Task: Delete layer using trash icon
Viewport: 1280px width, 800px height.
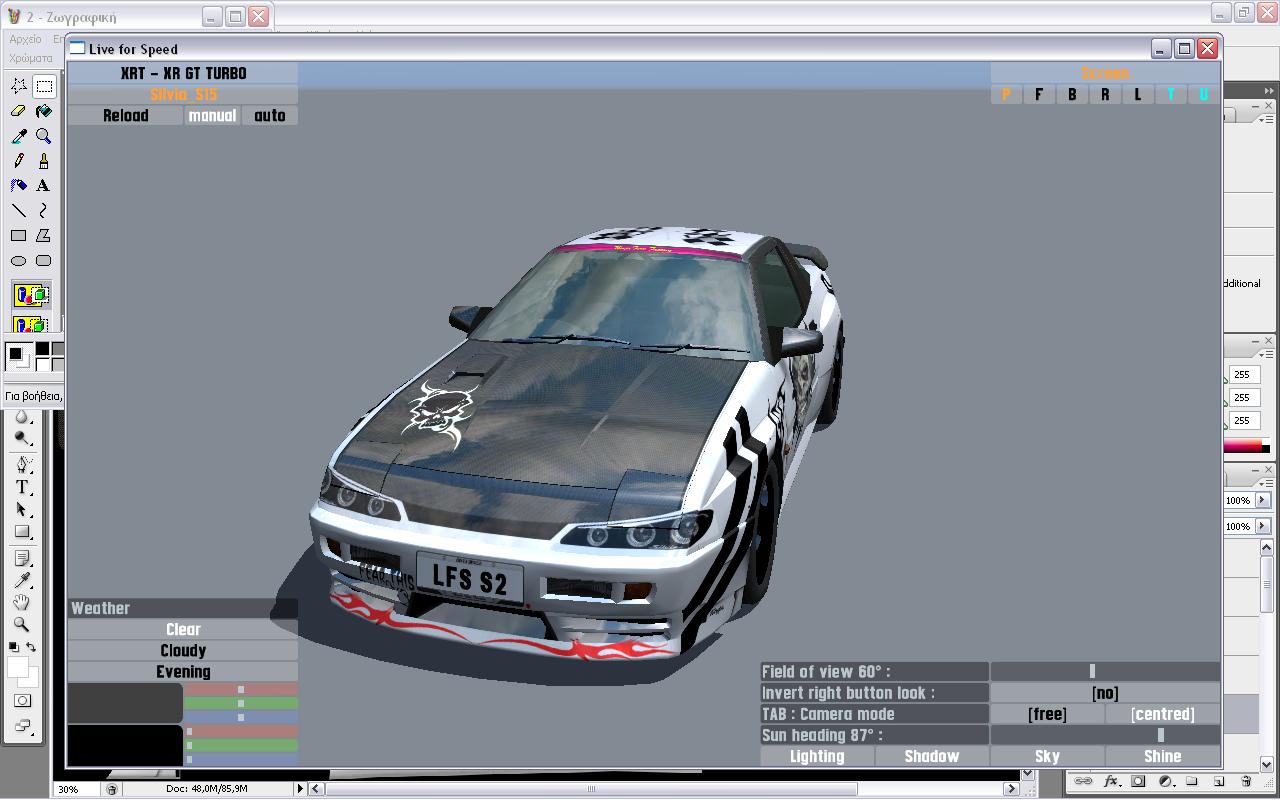Action: click(1246, 782)
